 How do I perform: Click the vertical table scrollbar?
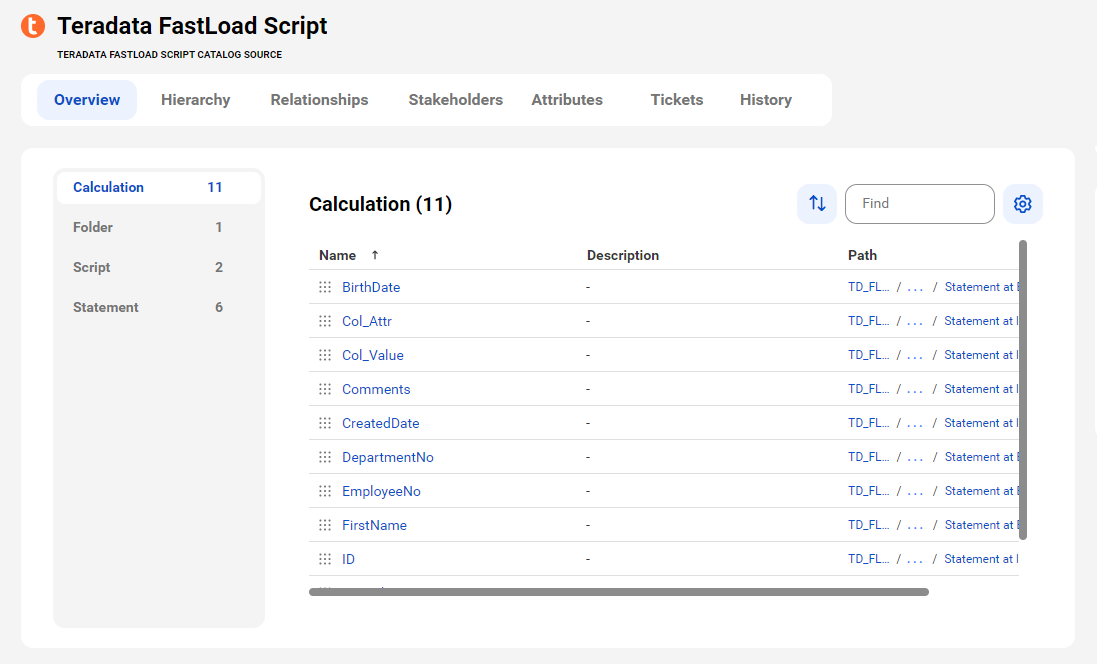pos(1023,390)
